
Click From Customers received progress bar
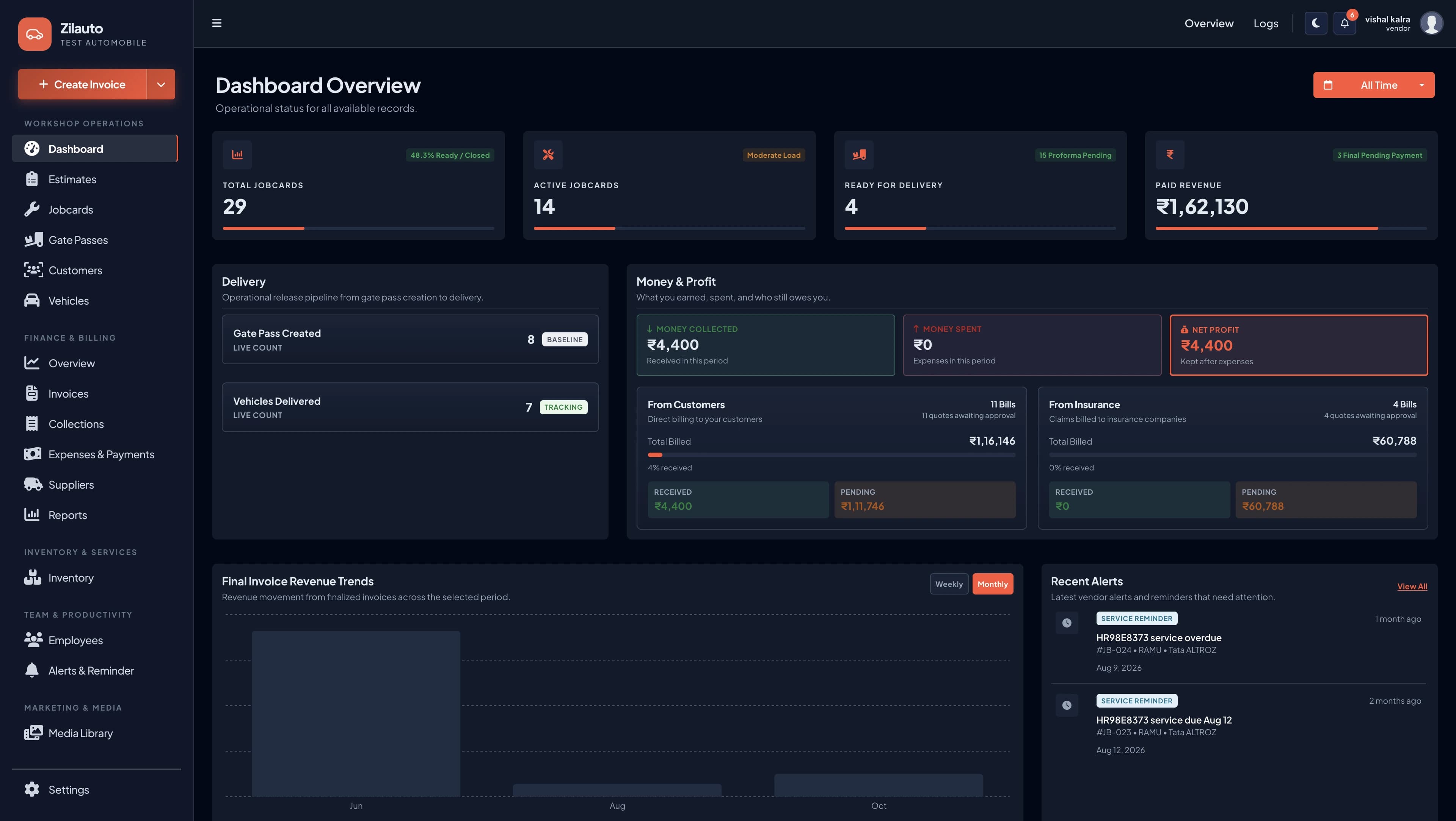pos(831,455)
